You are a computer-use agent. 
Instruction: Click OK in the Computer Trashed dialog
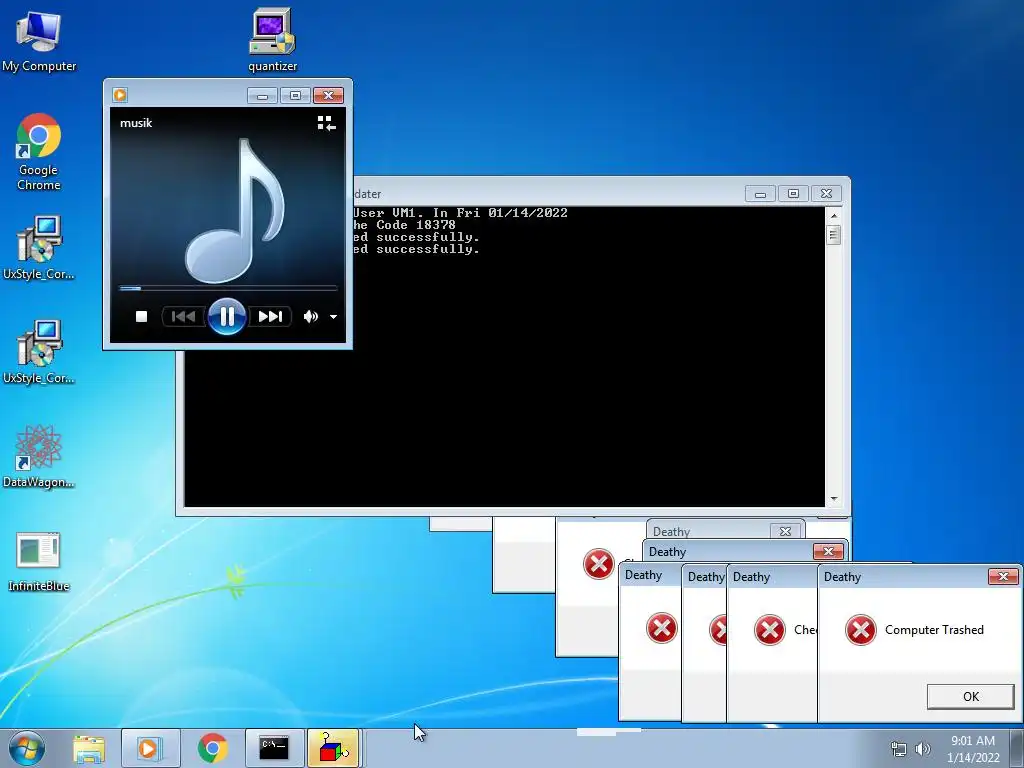[970, 696]
